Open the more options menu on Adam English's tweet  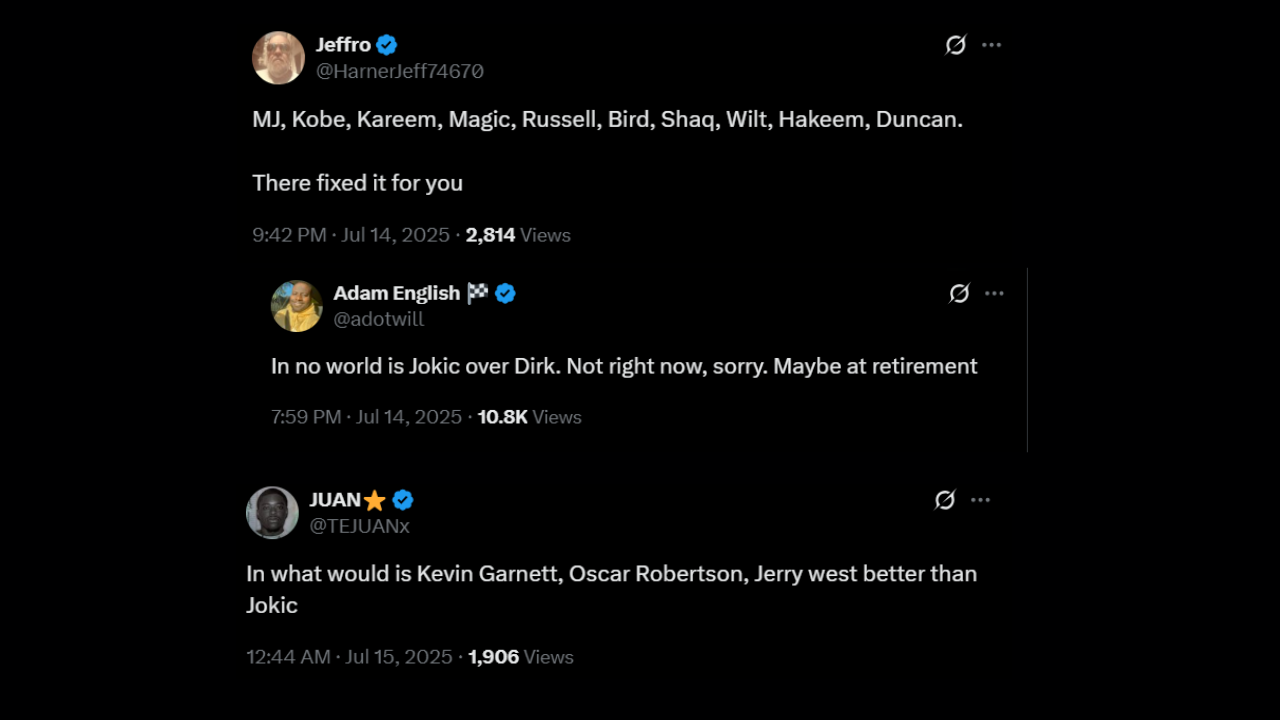coord(994,293)
